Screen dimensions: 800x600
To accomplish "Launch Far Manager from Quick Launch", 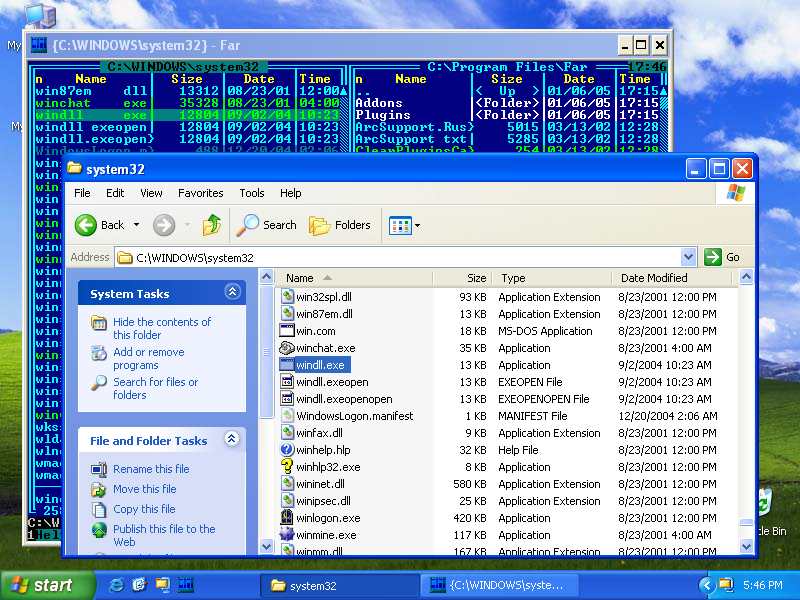I will (x=186, y=585).
